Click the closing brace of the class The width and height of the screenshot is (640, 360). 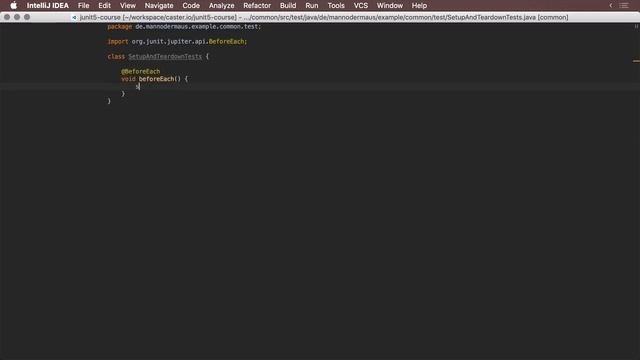click(109, 101)
